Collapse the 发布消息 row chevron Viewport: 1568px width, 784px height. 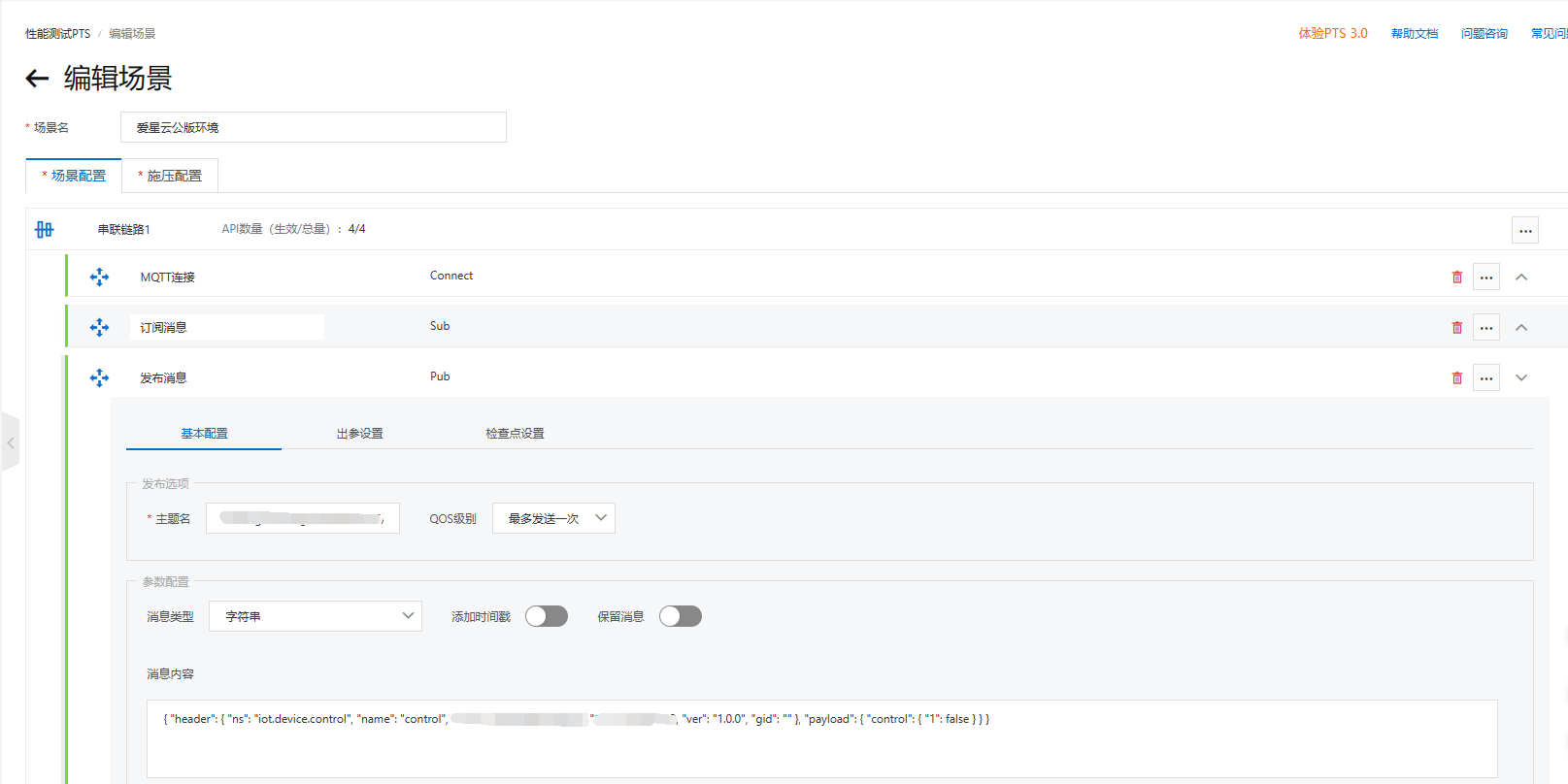point(1521,378)
